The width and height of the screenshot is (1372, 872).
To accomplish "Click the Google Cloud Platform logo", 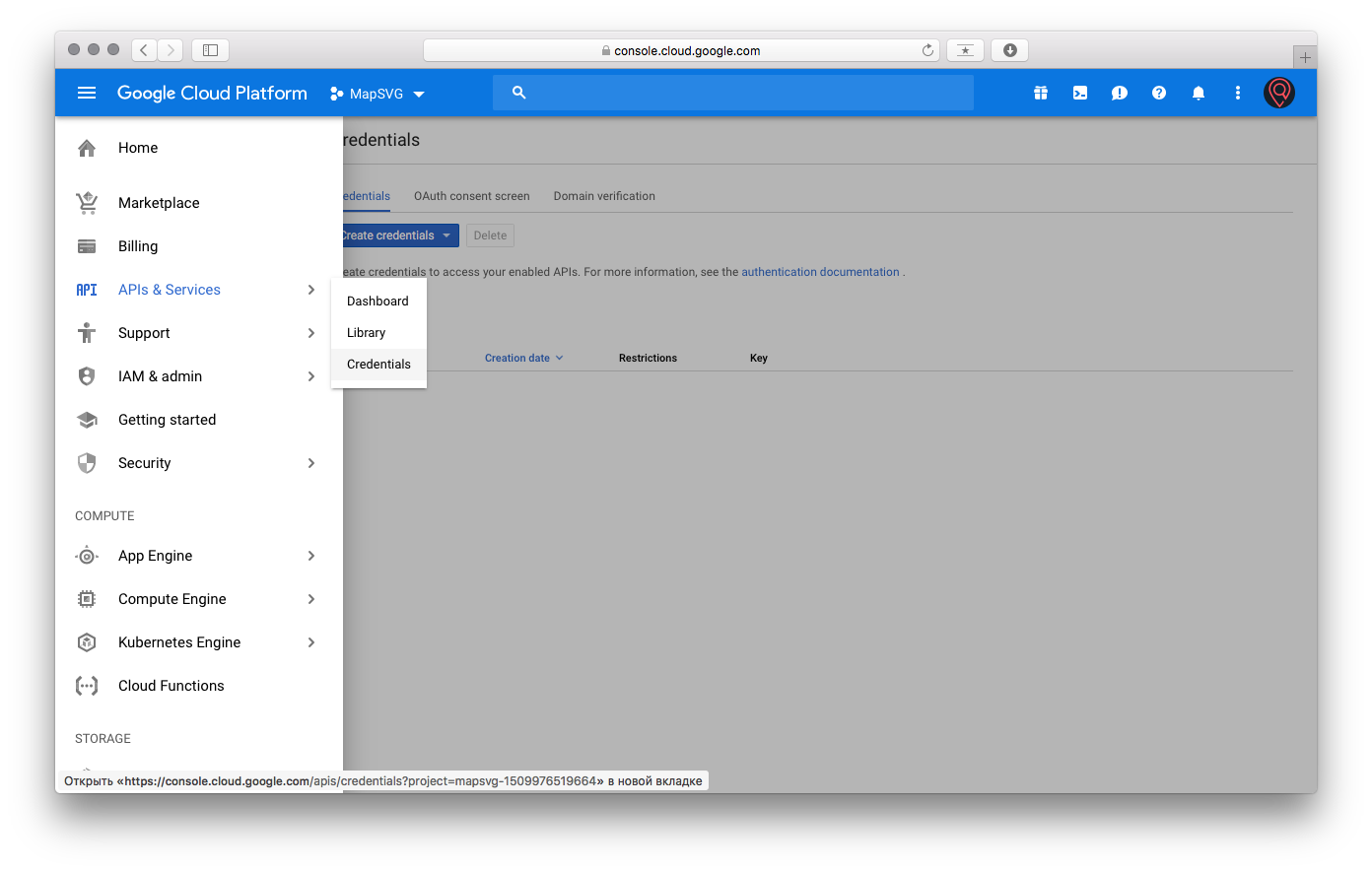I will click(x=212, y=93).
